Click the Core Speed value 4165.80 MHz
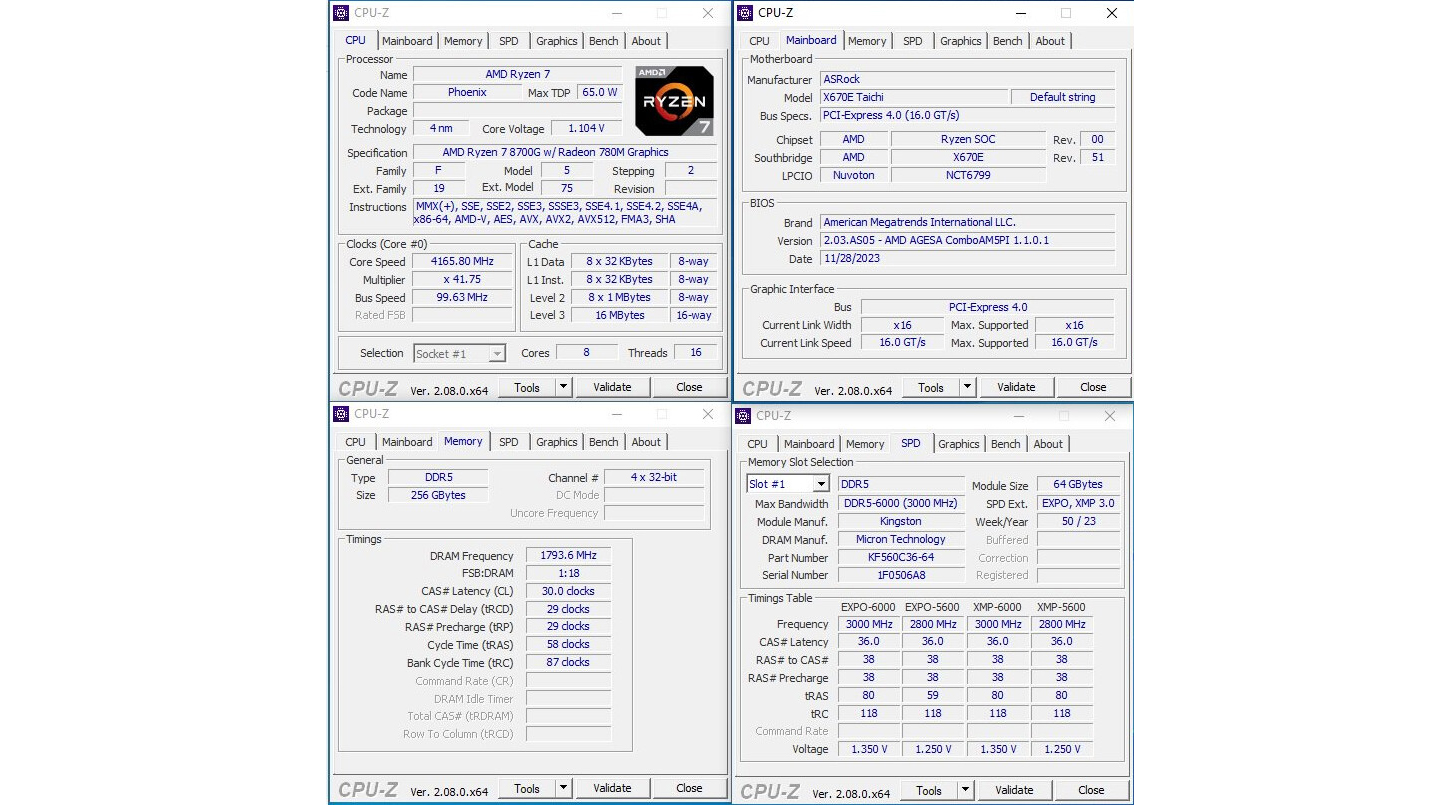Image resolution: width=1438 pixels, height=805 pixels. [462, 262]
